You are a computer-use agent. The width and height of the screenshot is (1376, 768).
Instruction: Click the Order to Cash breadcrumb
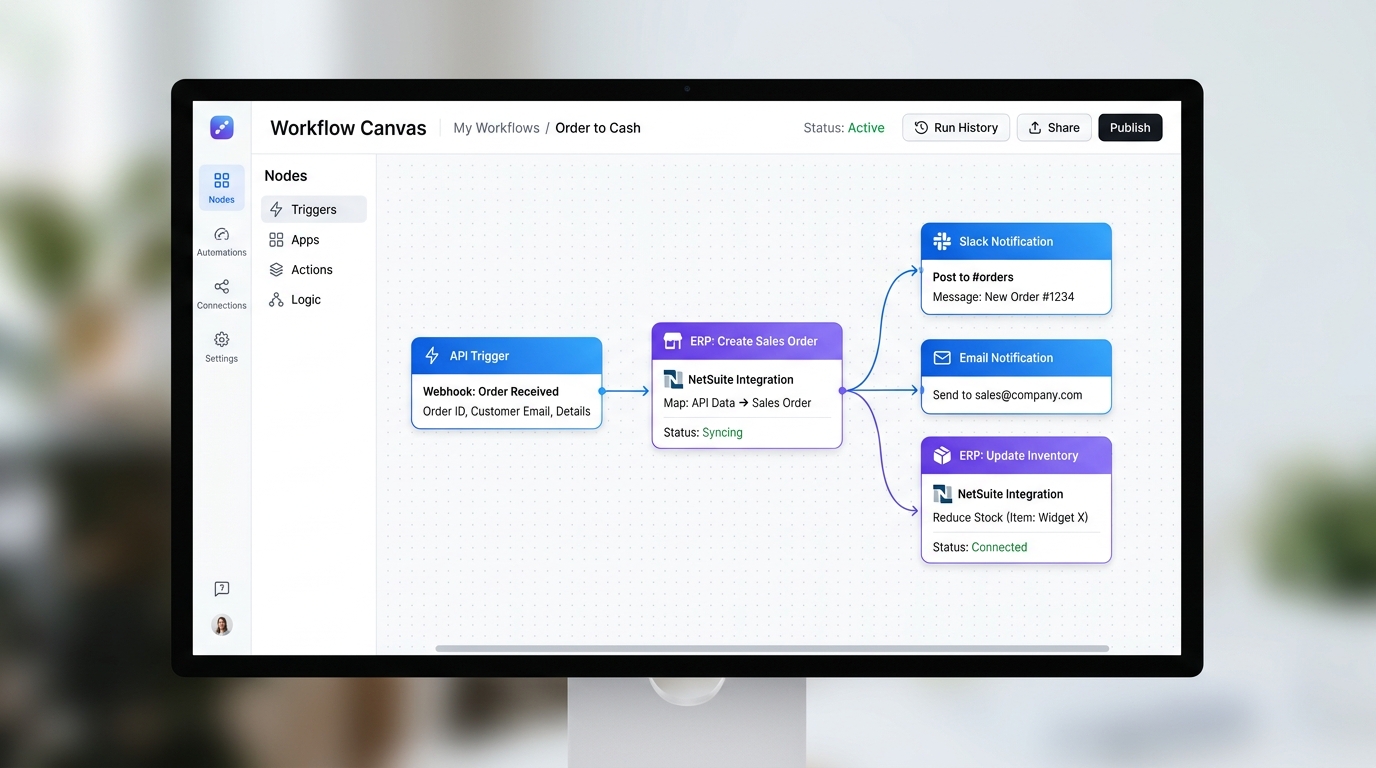[598, 128]
